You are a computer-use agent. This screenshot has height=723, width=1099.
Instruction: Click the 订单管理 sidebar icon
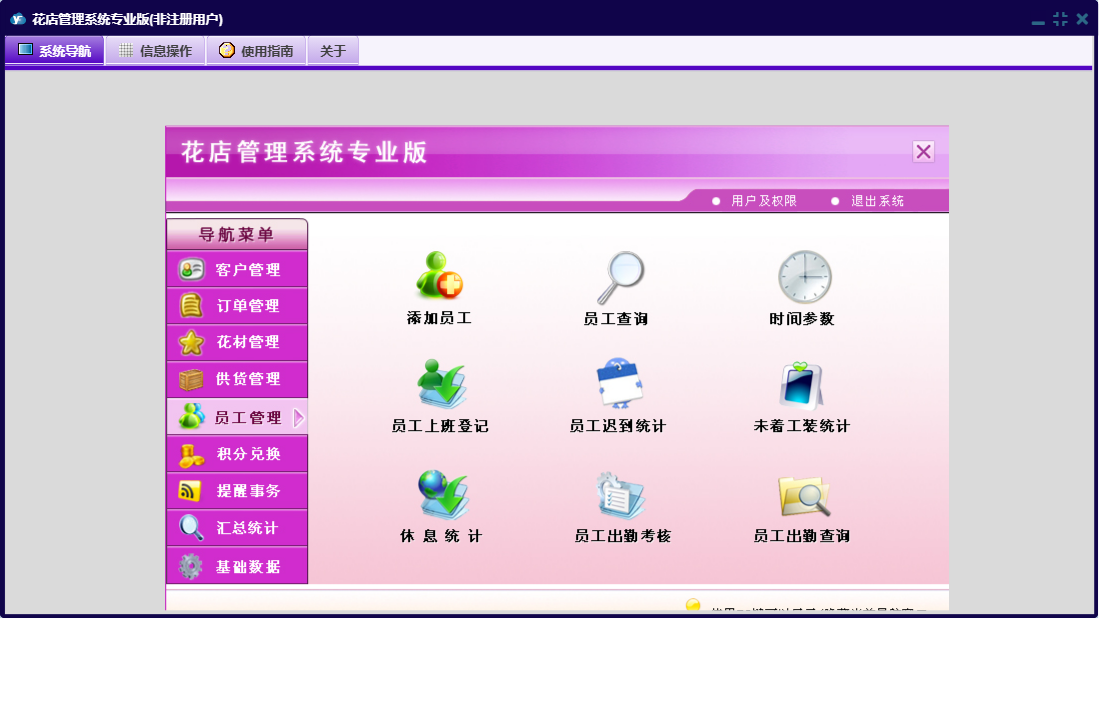click(x=191, y=305)
